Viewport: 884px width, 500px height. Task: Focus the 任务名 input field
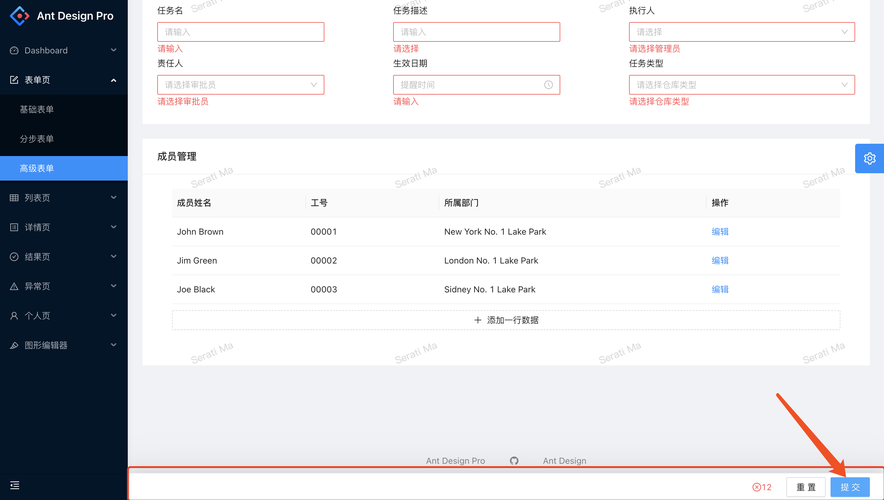[x=241, y=32]
